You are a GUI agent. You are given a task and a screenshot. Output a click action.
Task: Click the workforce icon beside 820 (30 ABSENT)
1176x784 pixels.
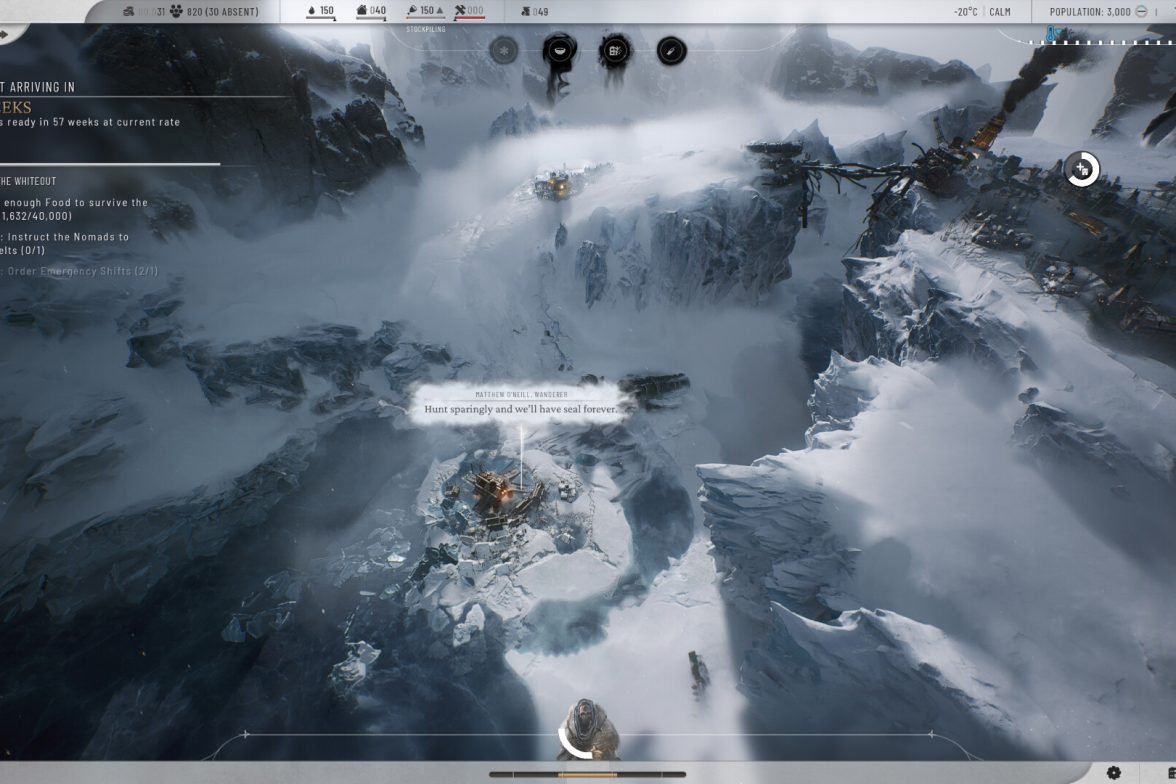click(x=176, y=11)
